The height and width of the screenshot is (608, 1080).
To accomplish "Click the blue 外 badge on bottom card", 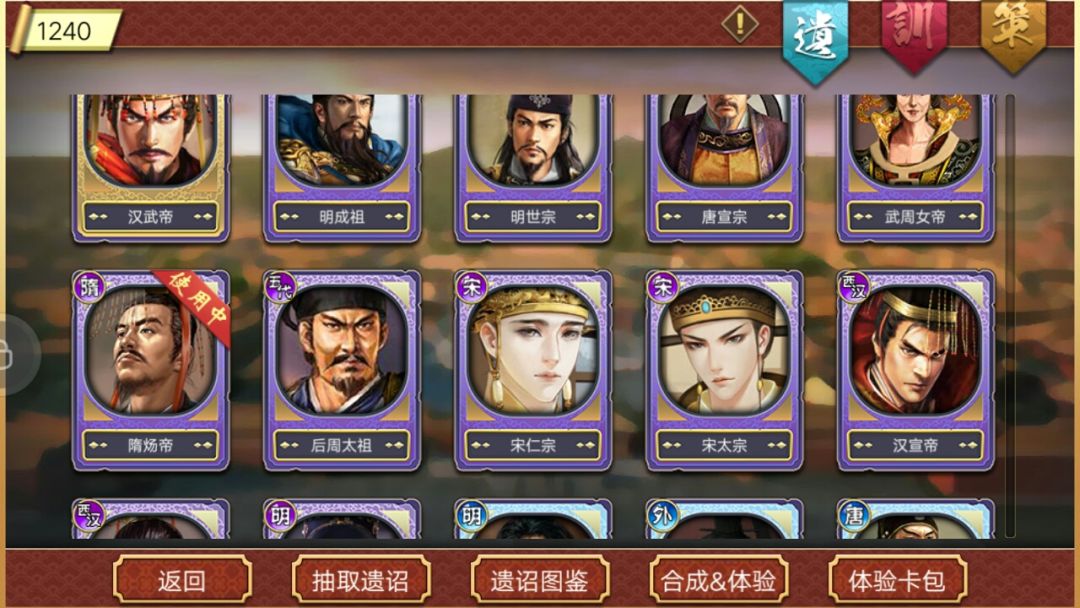I will tap(662, 516).
